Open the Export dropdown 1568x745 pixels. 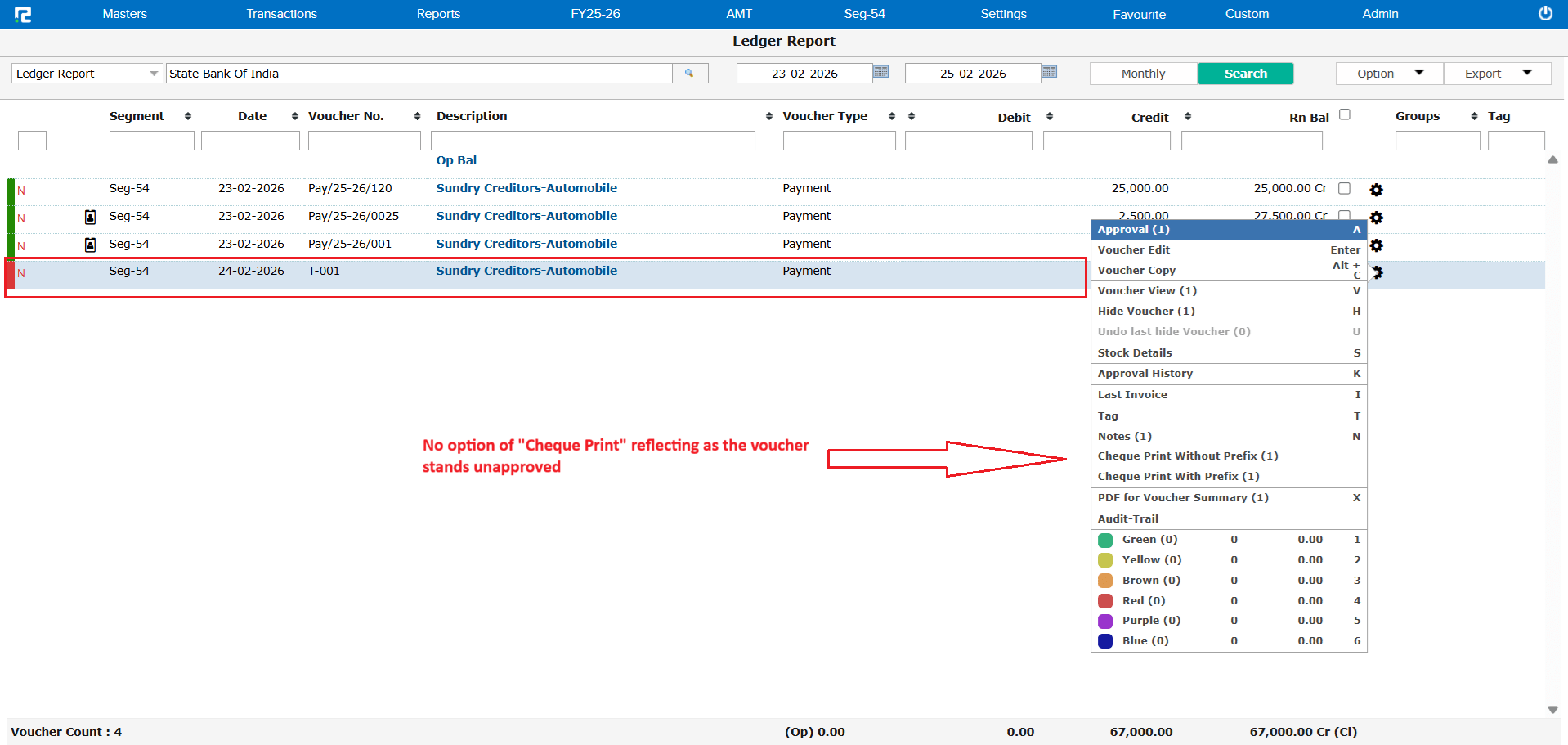[1497, 74]
